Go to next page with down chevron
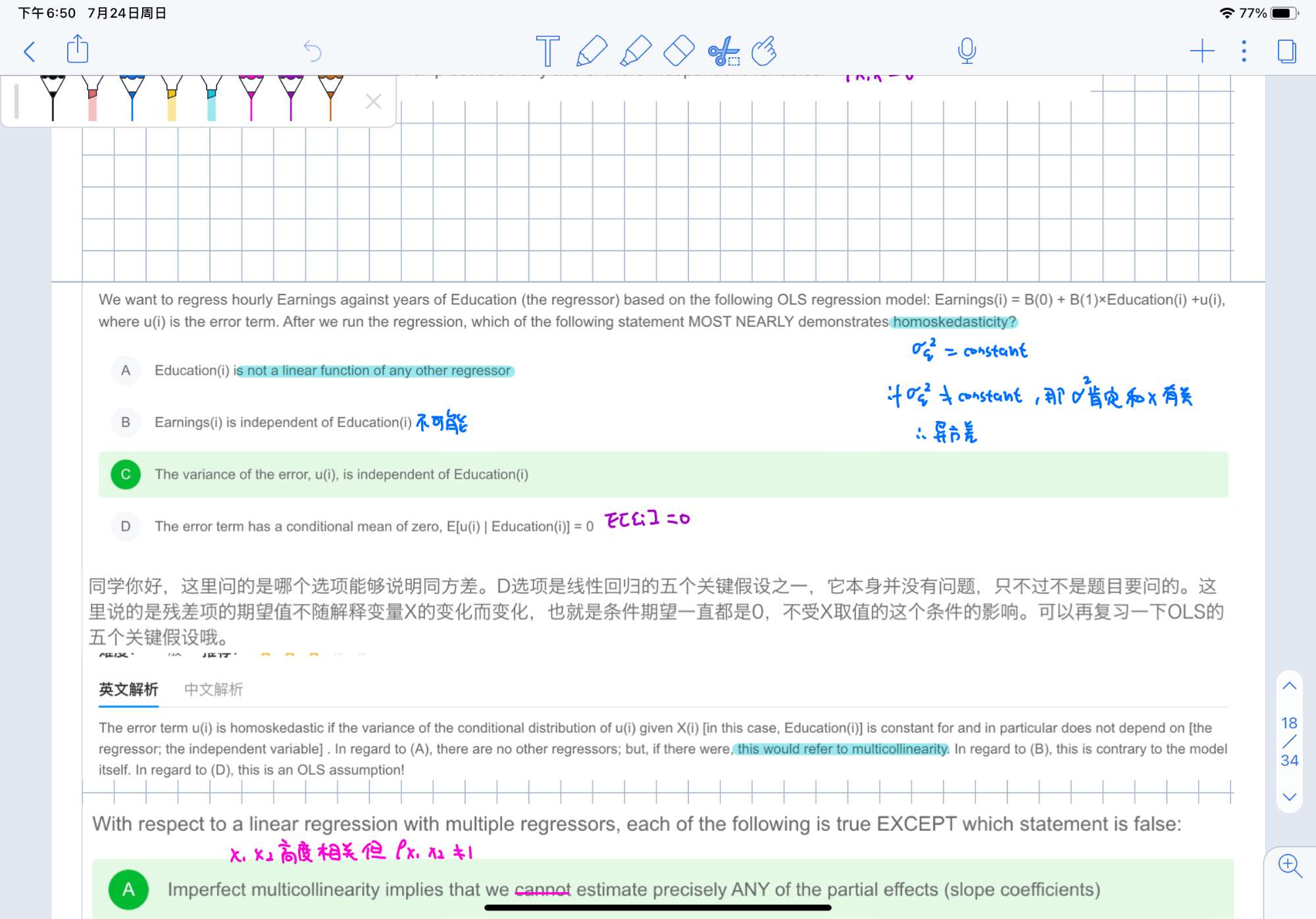Viewport: 1316px width, 919px height. click(1289, 797)
